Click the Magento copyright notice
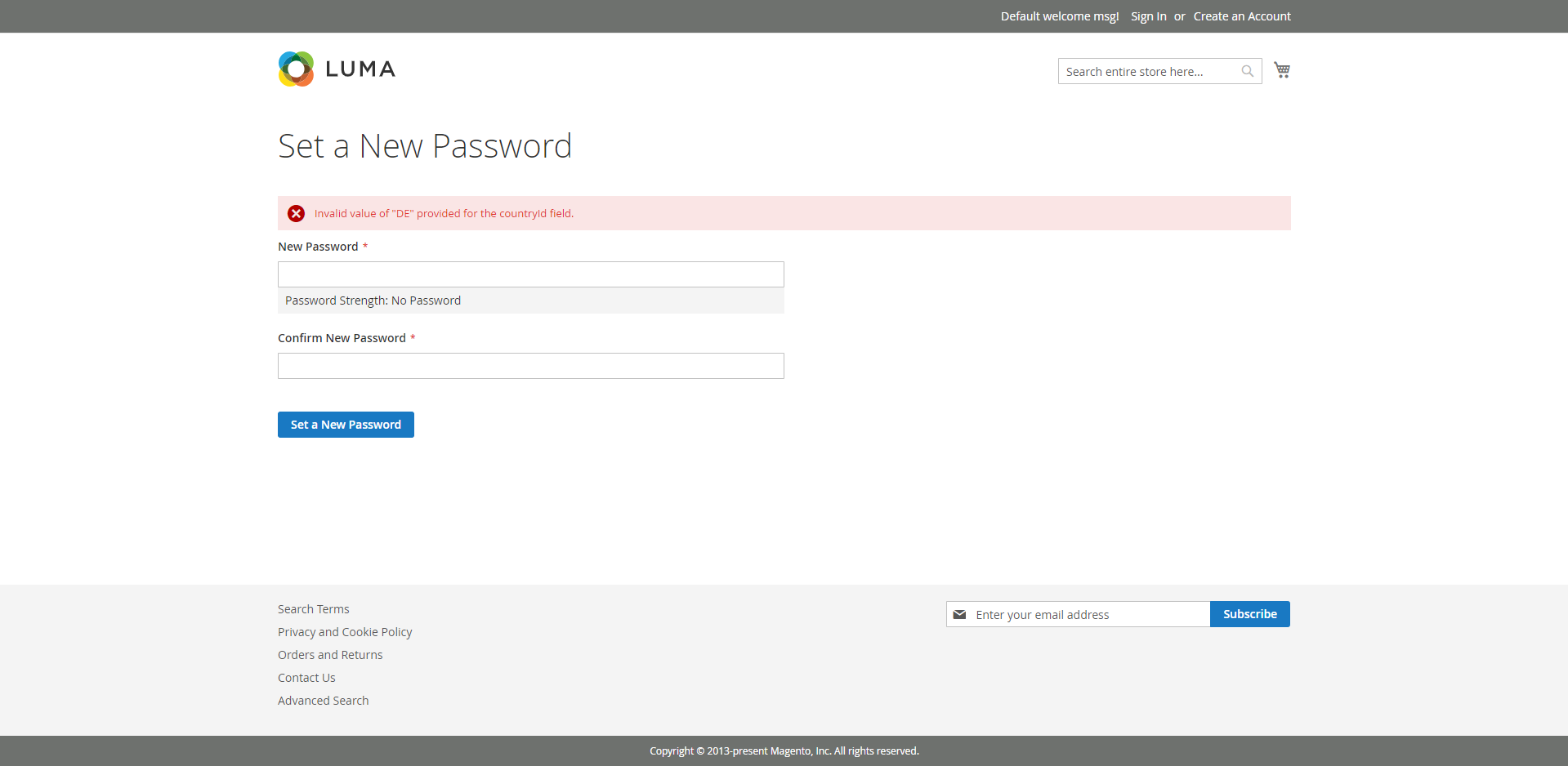The width and height of the screenshot is (1568, 766). pos(784,751)
